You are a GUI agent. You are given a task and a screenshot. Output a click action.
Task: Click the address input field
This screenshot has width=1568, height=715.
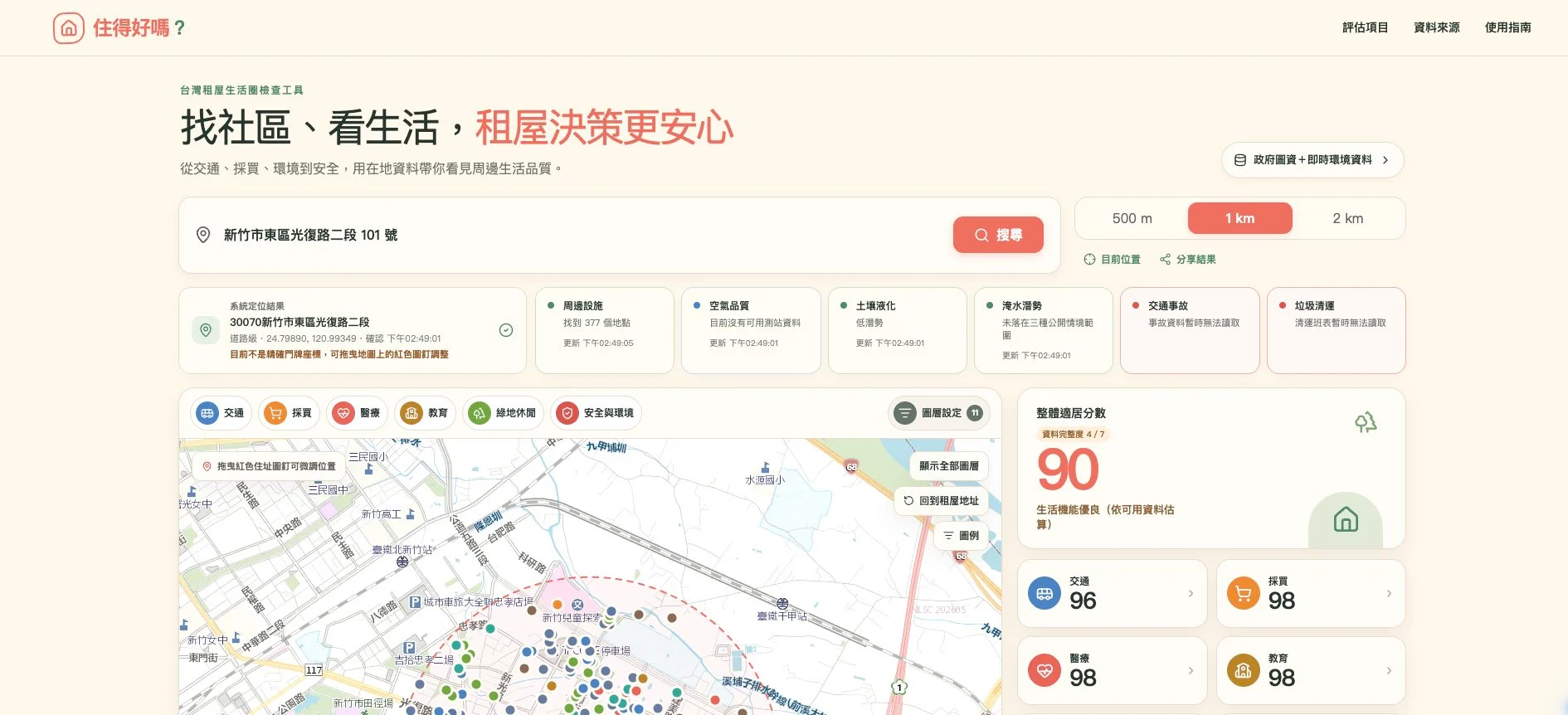[581, 235]
